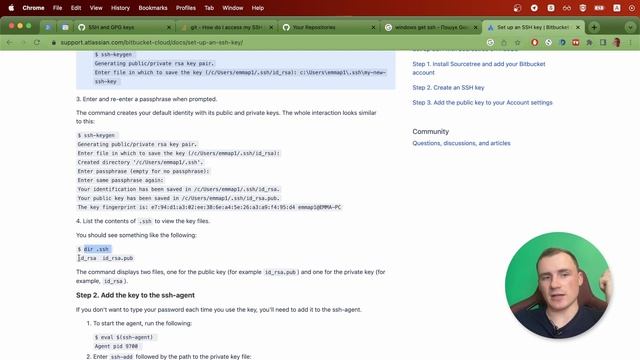Open the white circular extension next to the red one
The width and height of the screenshot is (640, 360).
[549, 42]
